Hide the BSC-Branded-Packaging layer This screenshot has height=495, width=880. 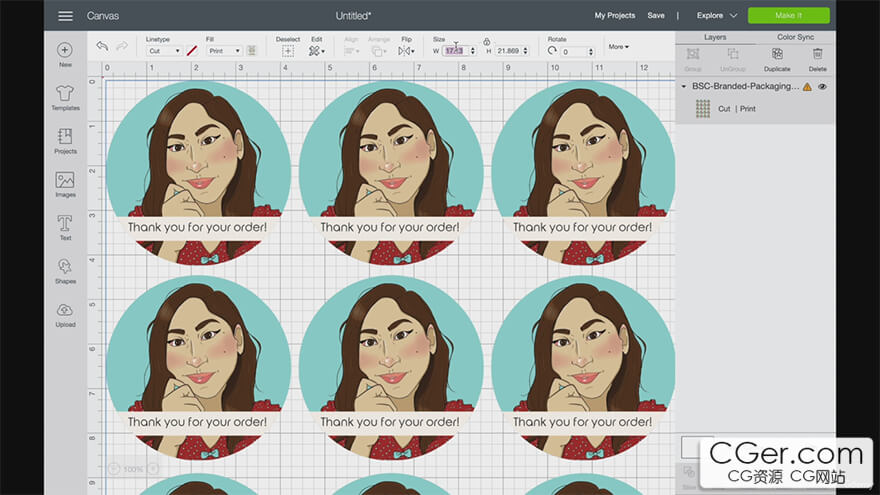point(822,86)
